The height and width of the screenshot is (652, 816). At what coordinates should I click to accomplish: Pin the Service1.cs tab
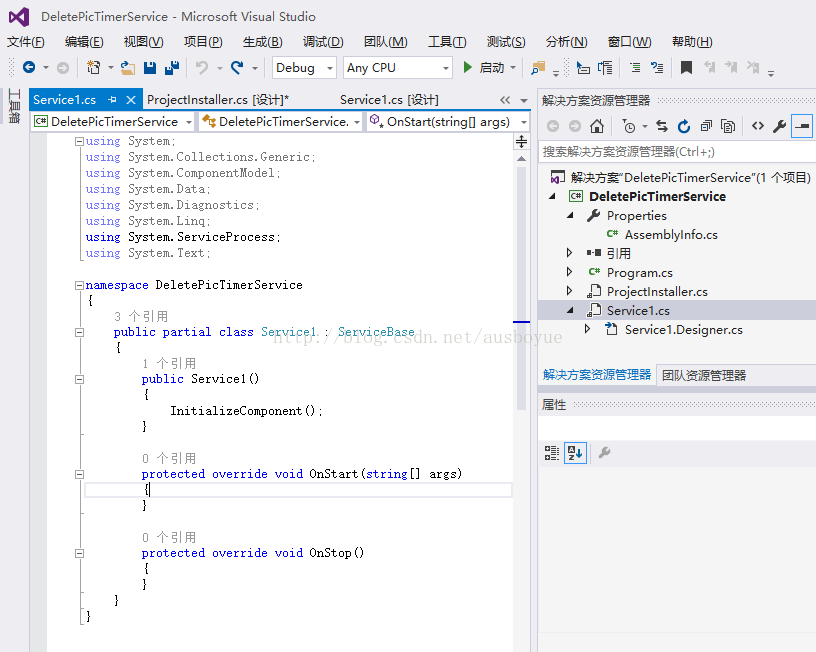click(x=112, y=99)
